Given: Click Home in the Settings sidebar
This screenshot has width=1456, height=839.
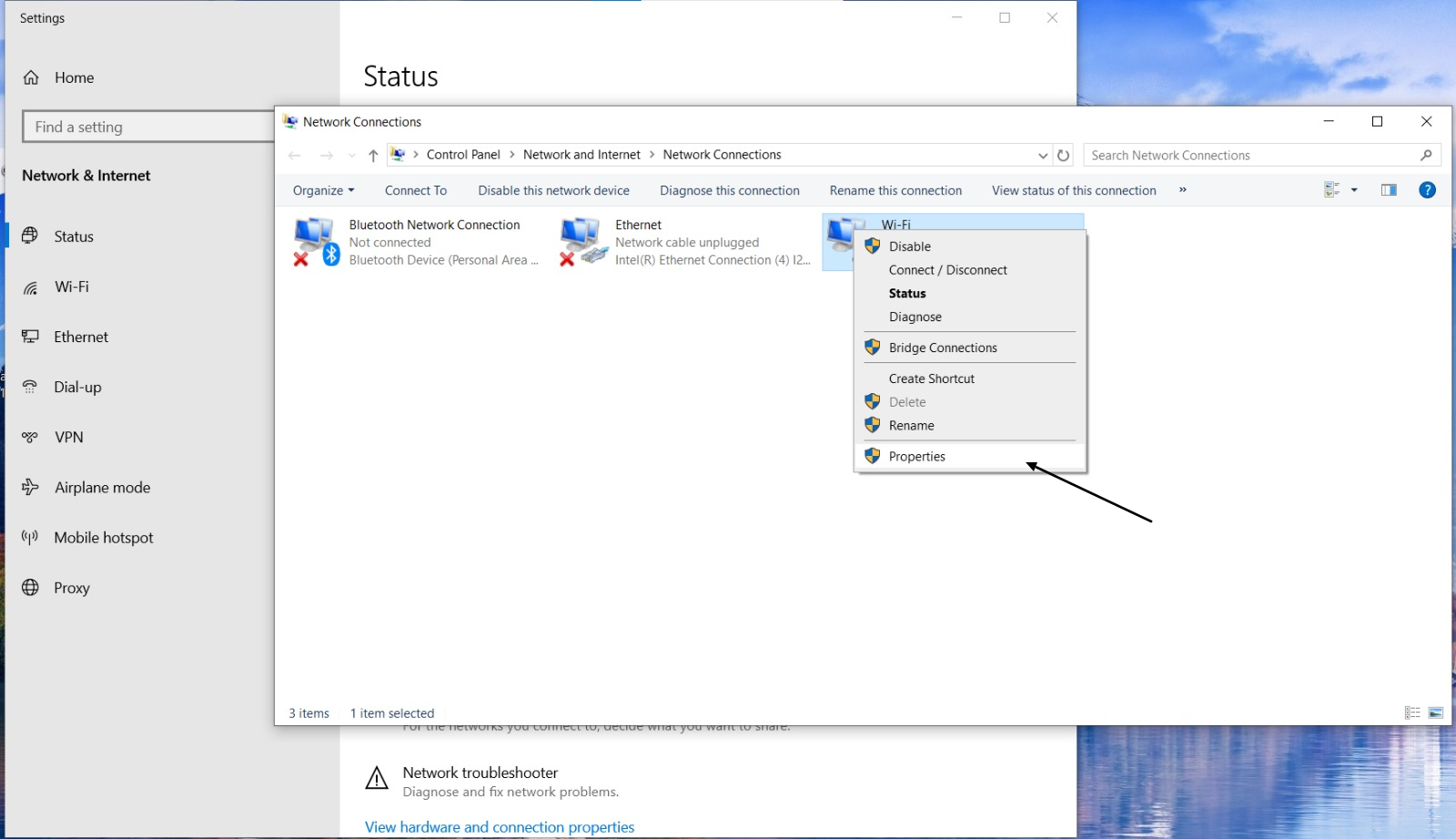Looking at the screenshot, I should pyautogui.click(x=75, y=77).
